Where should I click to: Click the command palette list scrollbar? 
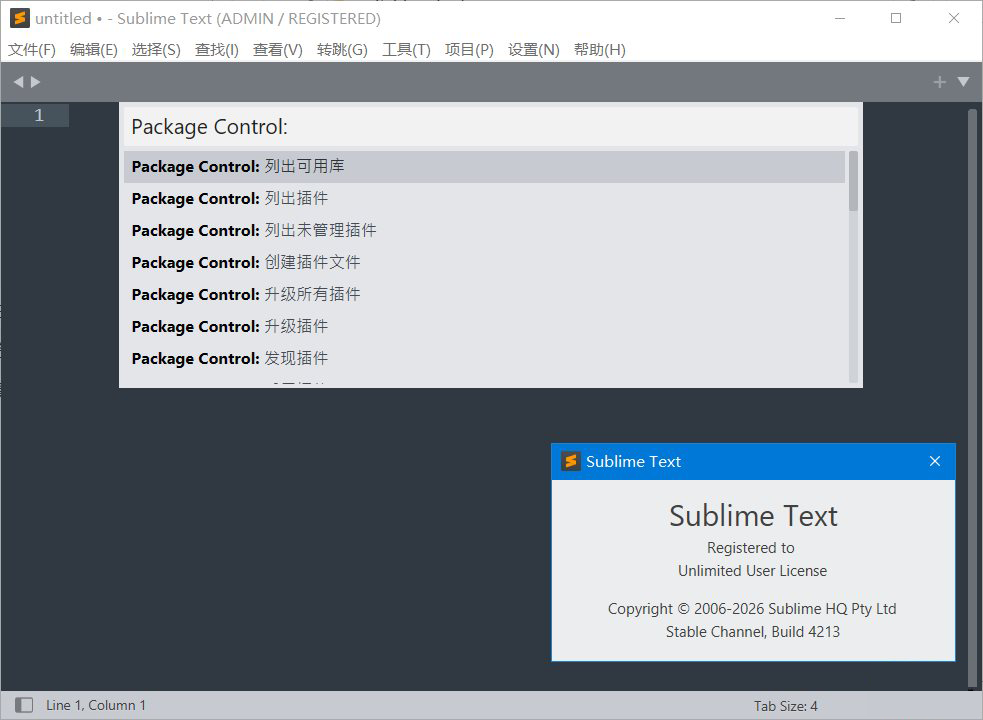click(x=853, y=181)
